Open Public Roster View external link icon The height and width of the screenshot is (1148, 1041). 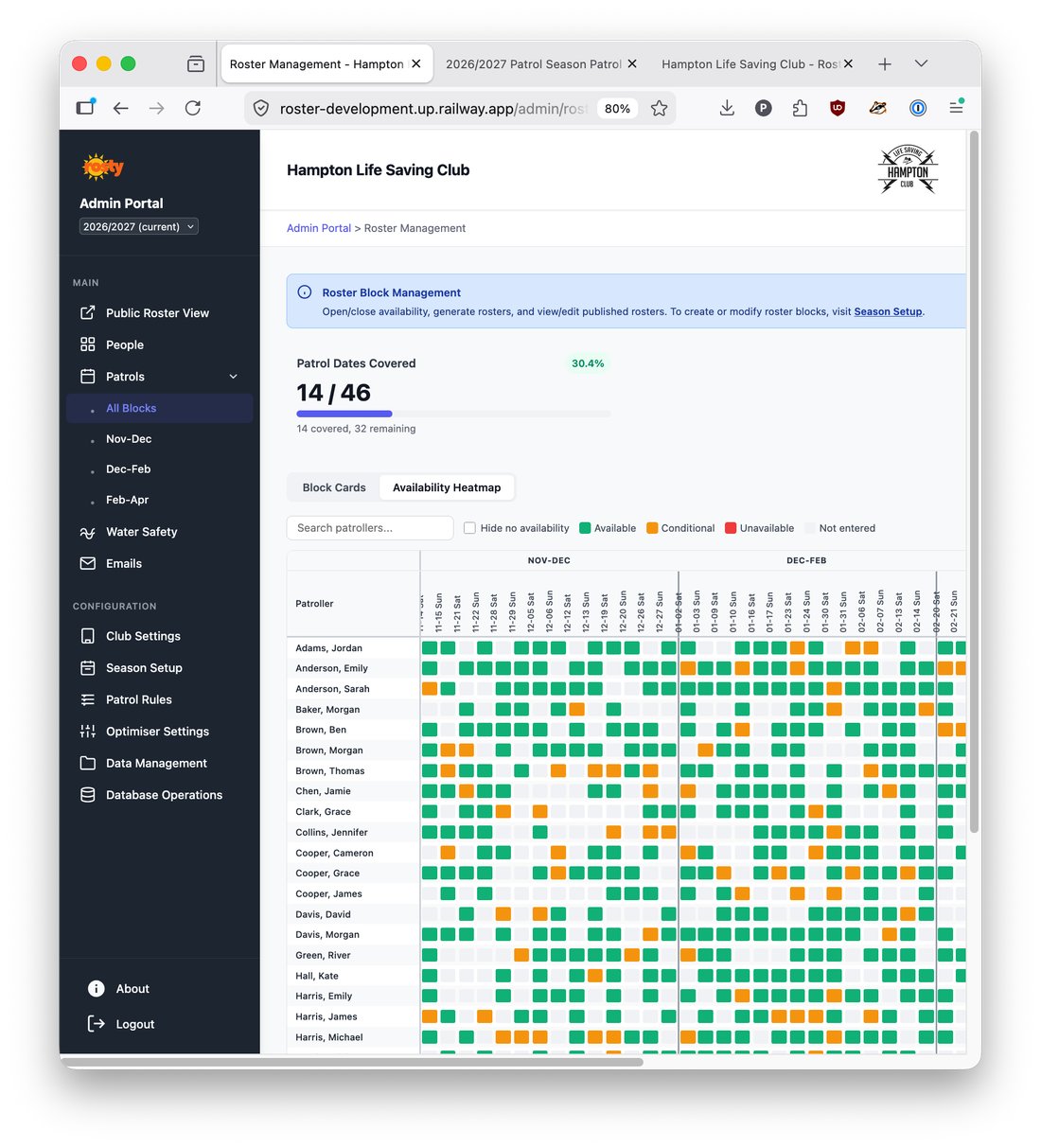pos(88,313)
